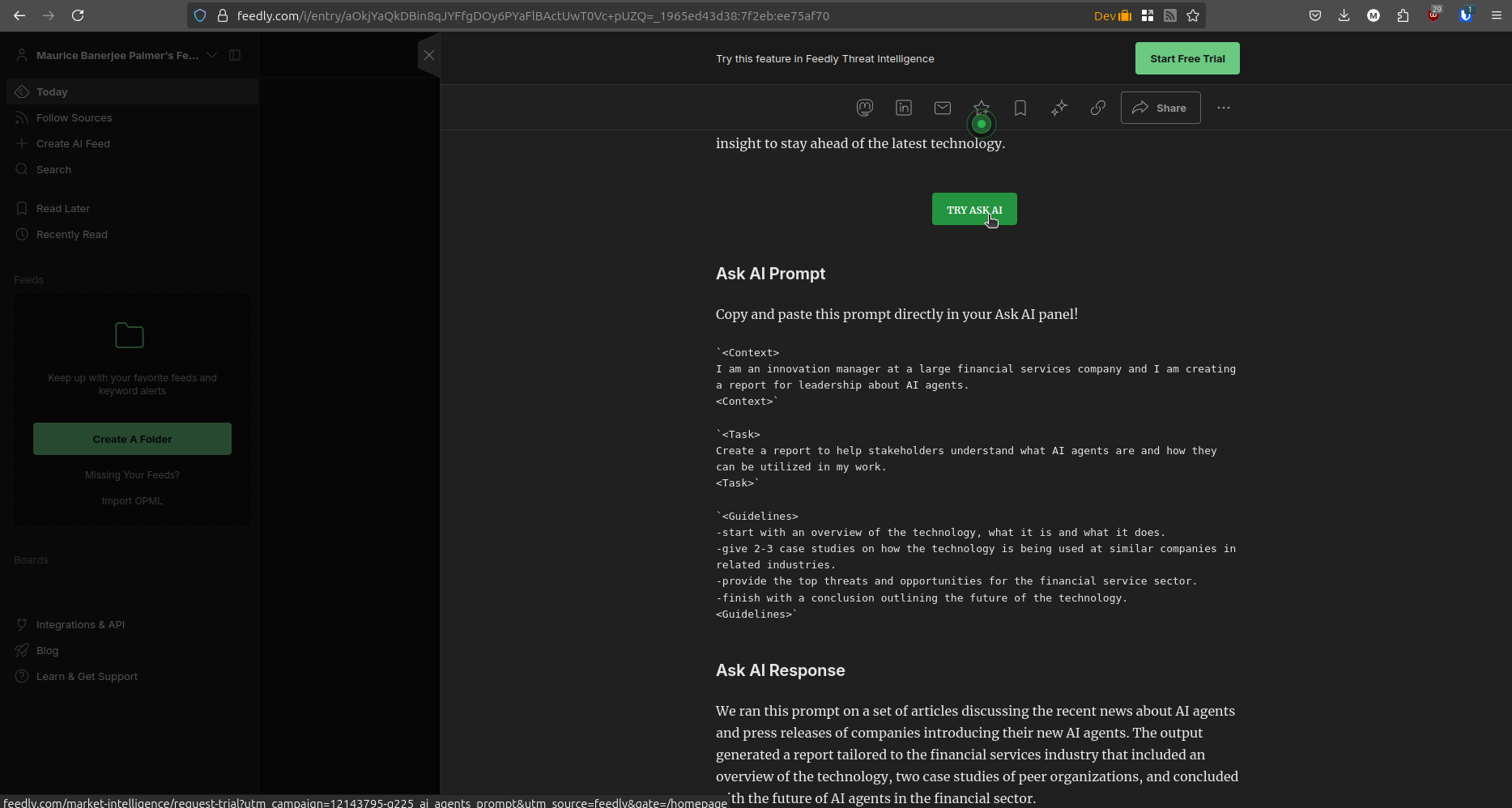Toggle the star to save article
1512x808 pixels.
[981, 107]
